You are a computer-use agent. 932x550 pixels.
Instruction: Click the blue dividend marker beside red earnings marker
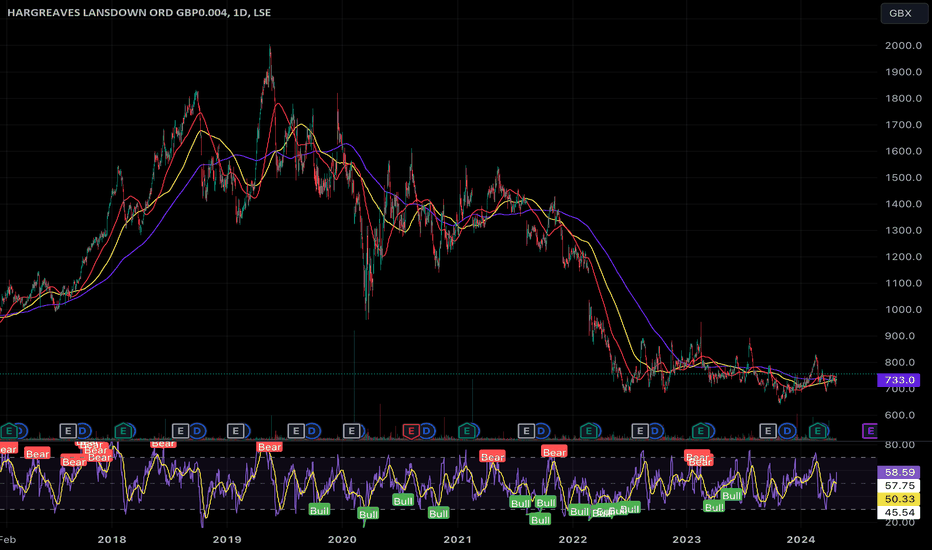pyautogui.click(x=427, y=430)
